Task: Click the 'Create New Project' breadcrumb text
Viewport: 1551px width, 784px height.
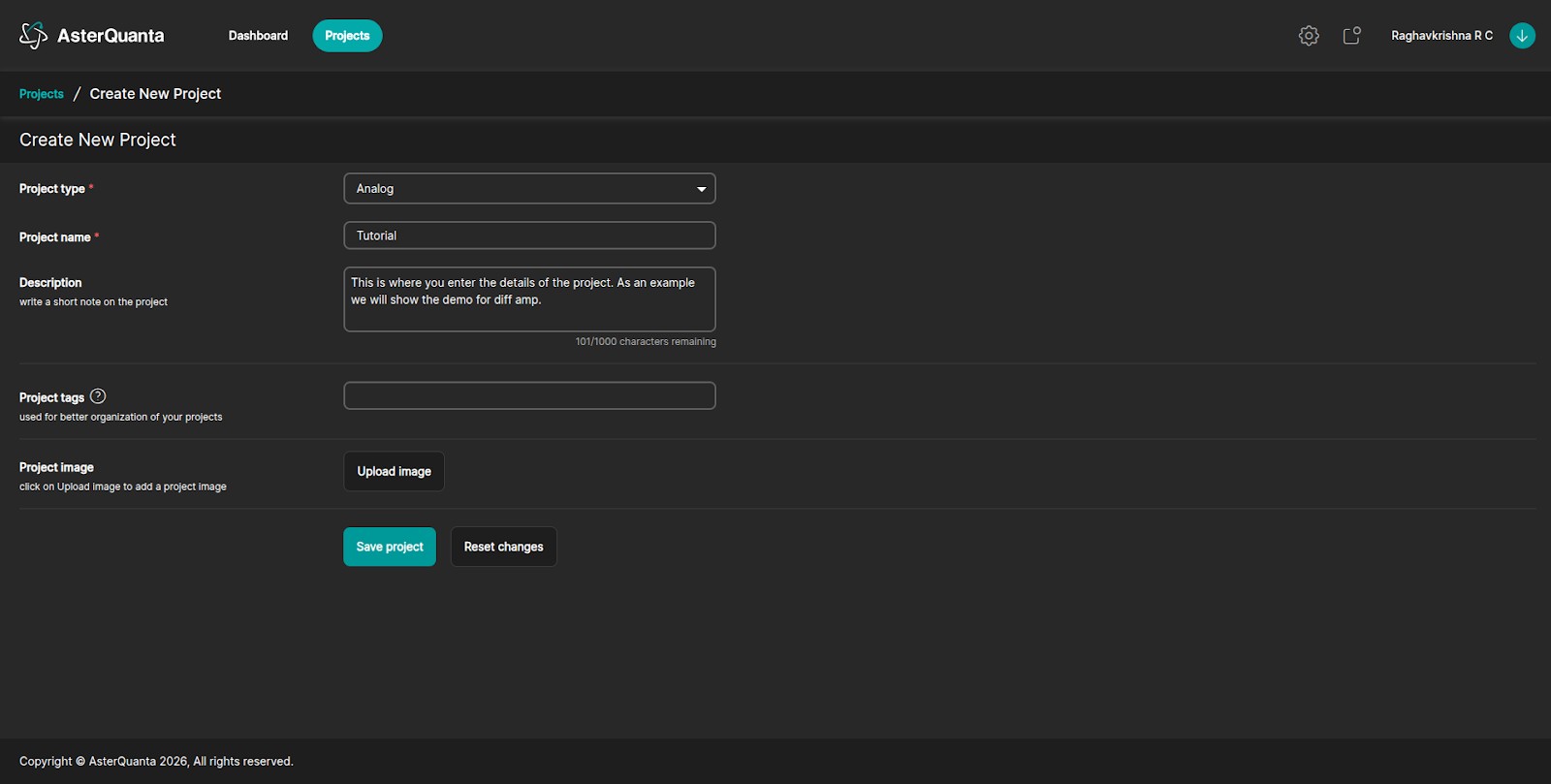Action: pyautogui.click(x=155, y=94)
